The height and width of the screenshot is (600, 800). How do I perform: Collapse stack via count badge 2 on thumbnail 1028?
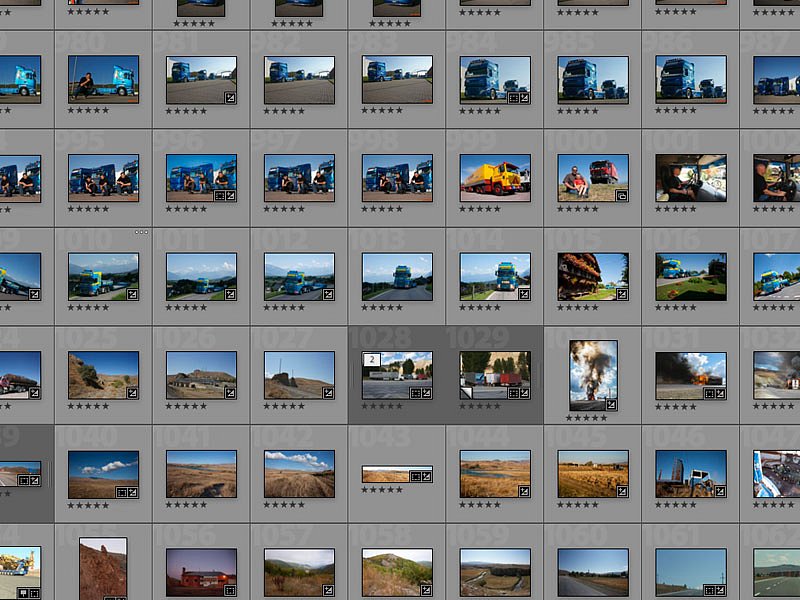tap(372, 360)
